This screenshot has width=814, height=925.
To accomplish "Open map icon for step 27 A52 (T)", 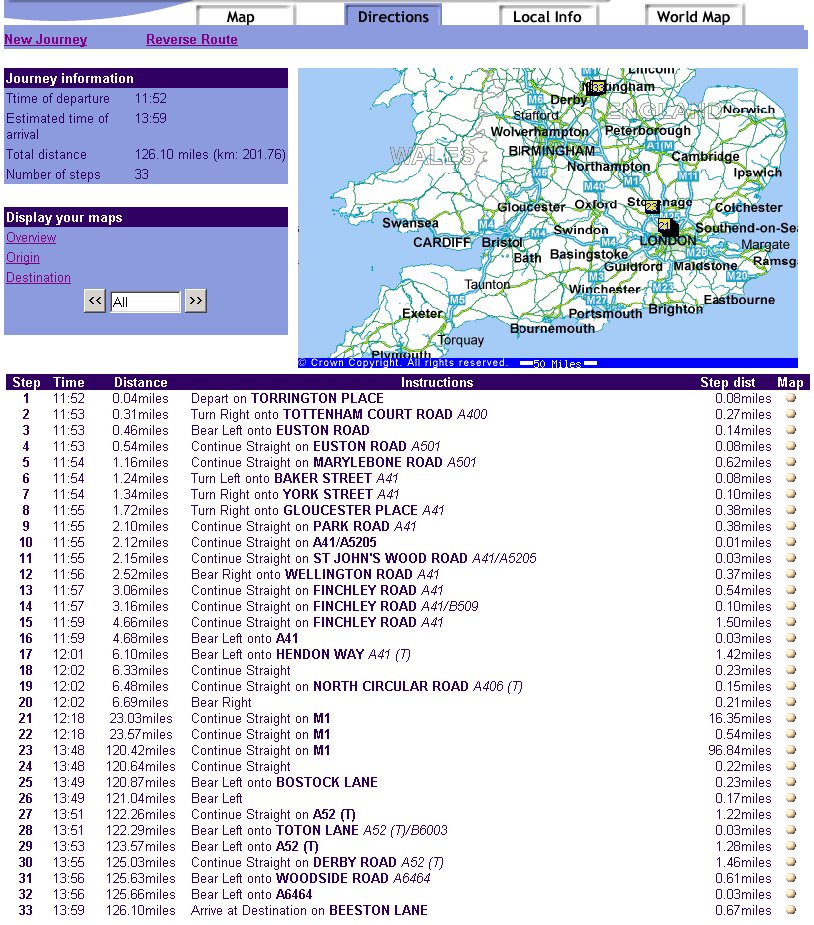I will click(x=790, y=814).
